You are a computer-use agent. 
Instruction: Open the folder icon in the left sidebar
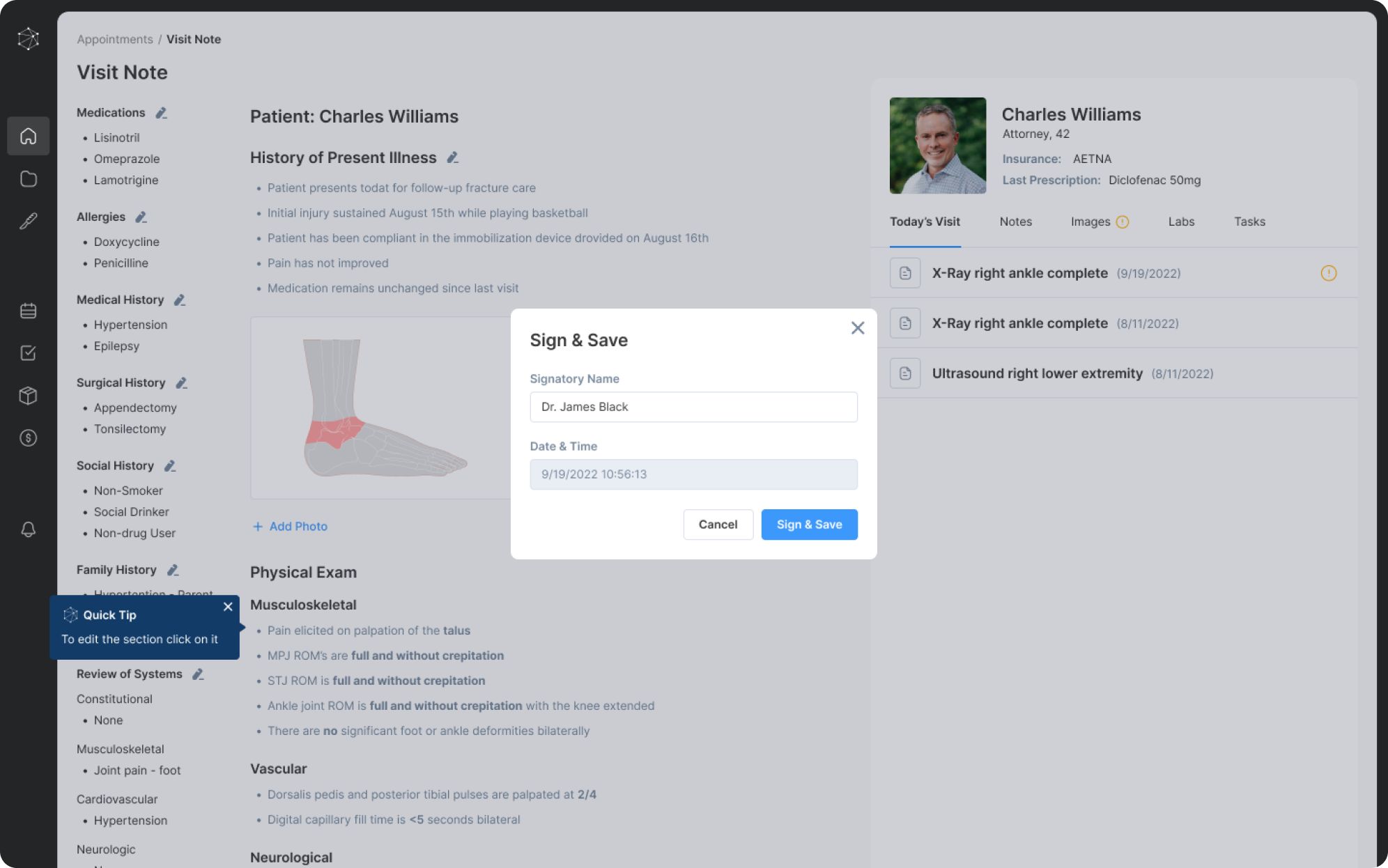pyautogui.click(x=28, y=179)
